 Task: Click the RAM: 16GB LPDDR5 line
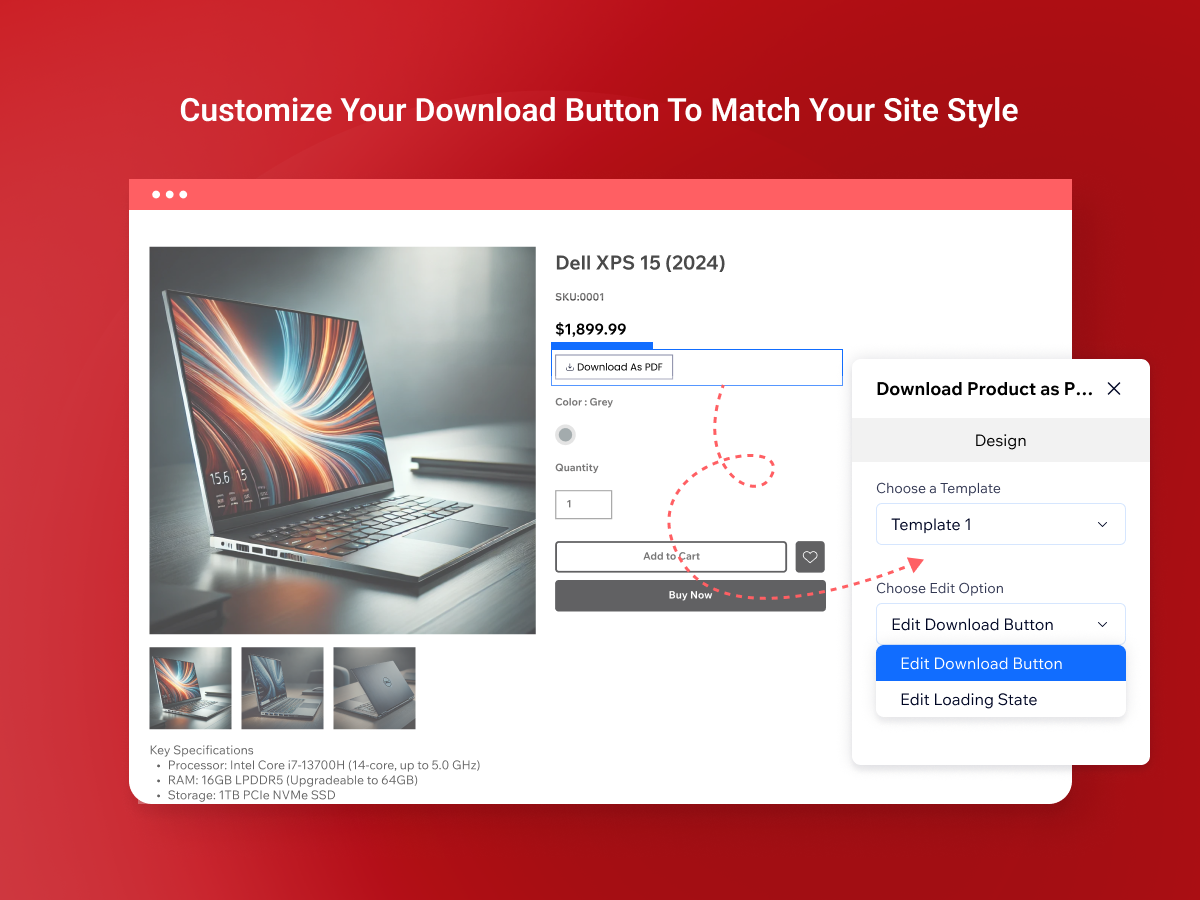[293, 780]
